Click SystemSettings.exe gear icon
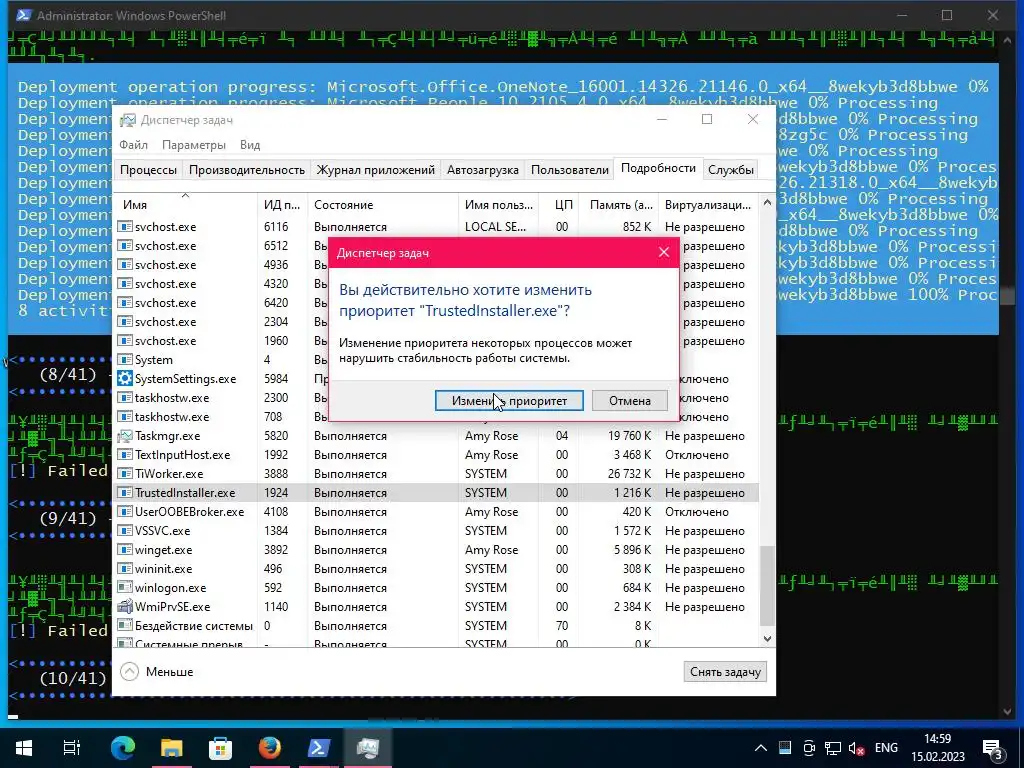The height and width of the screenshot is (768, 1024). click(x=125, y=378)
